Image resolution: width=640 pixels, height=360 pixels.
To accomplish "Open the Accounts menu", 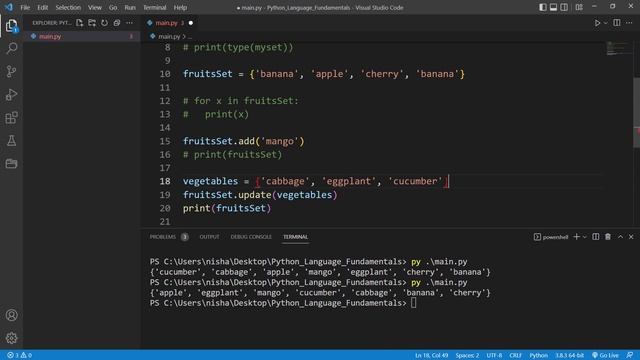I will pyautogui.click(x=11, y=315).
